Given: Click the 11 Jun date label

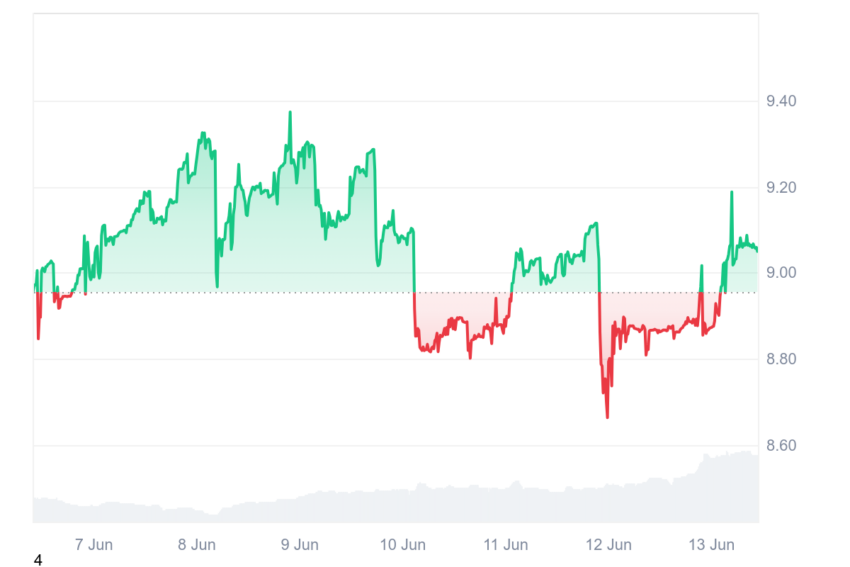Looking at the screenshot, I should (506, 544).
